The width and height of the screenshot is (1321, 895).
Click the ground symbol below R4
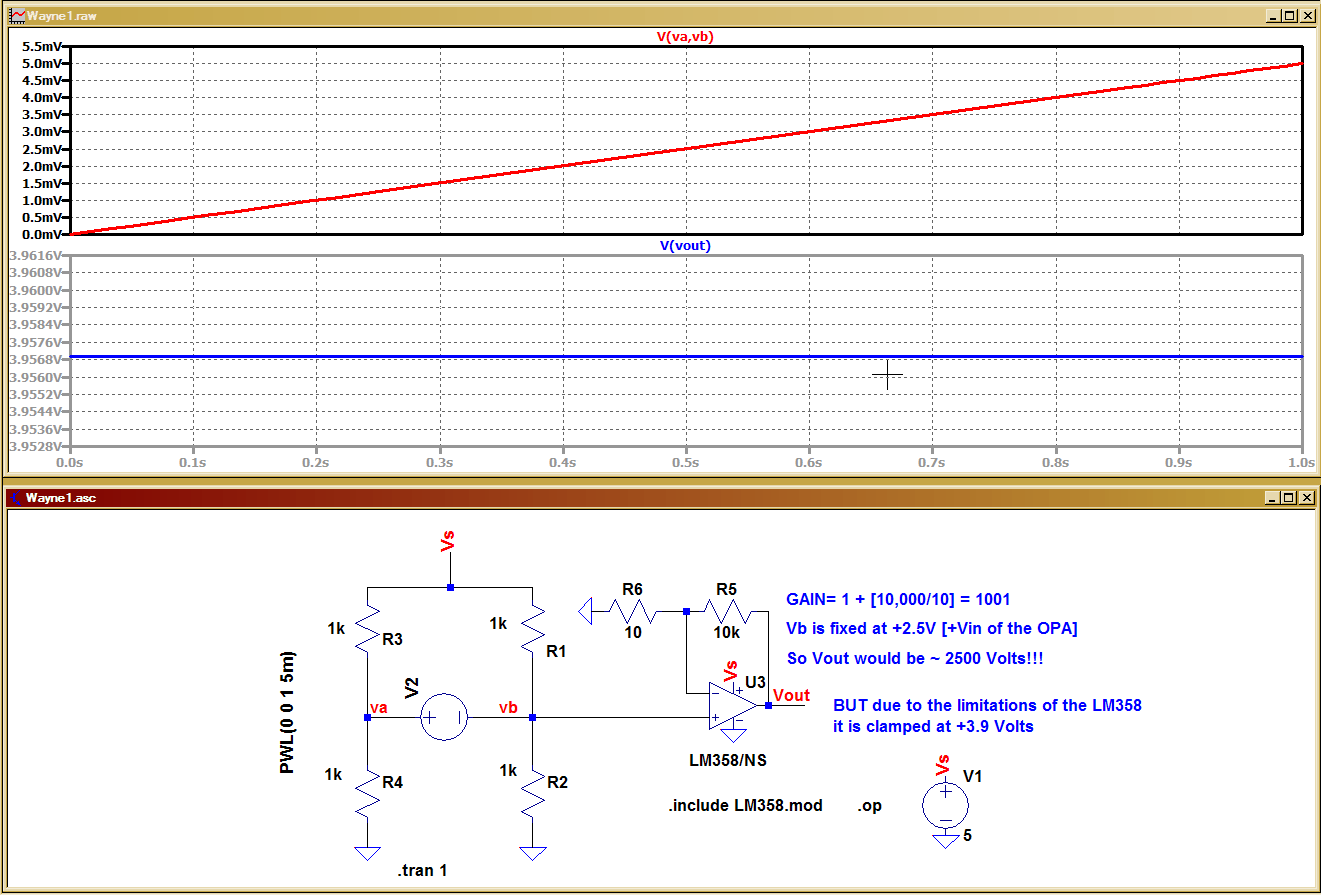click(x=368, y=853)
